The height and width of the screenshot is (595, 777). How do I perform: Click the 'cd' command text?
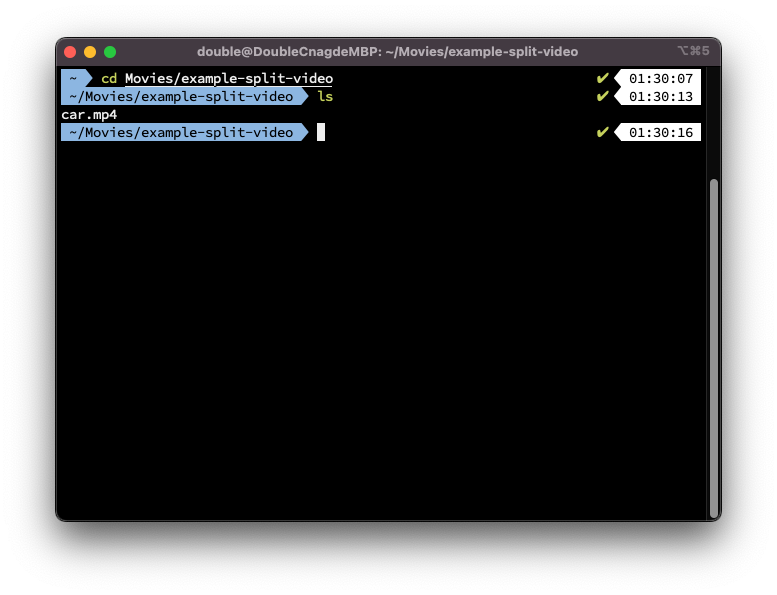[109, 78]
